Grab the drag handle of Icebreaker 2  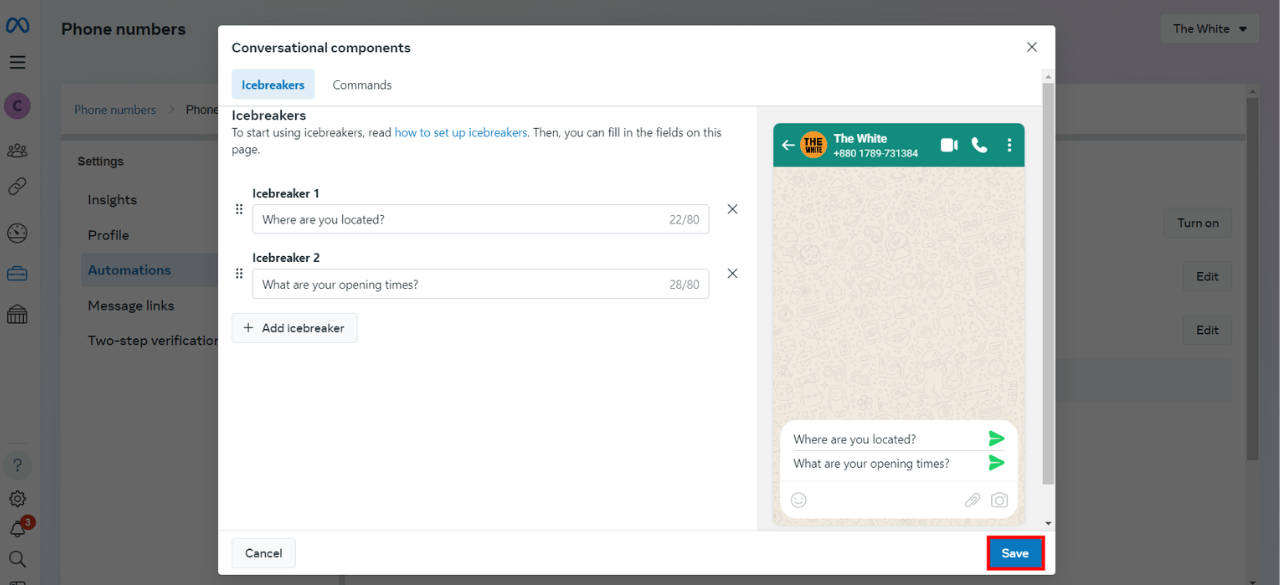(x=239, y=273)
